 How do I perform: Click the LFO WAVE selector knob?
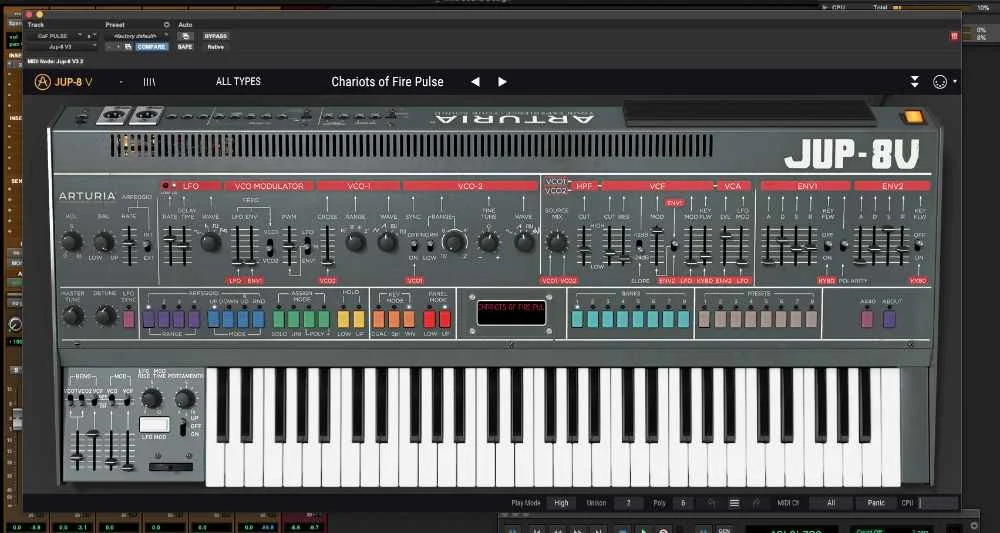210,242
